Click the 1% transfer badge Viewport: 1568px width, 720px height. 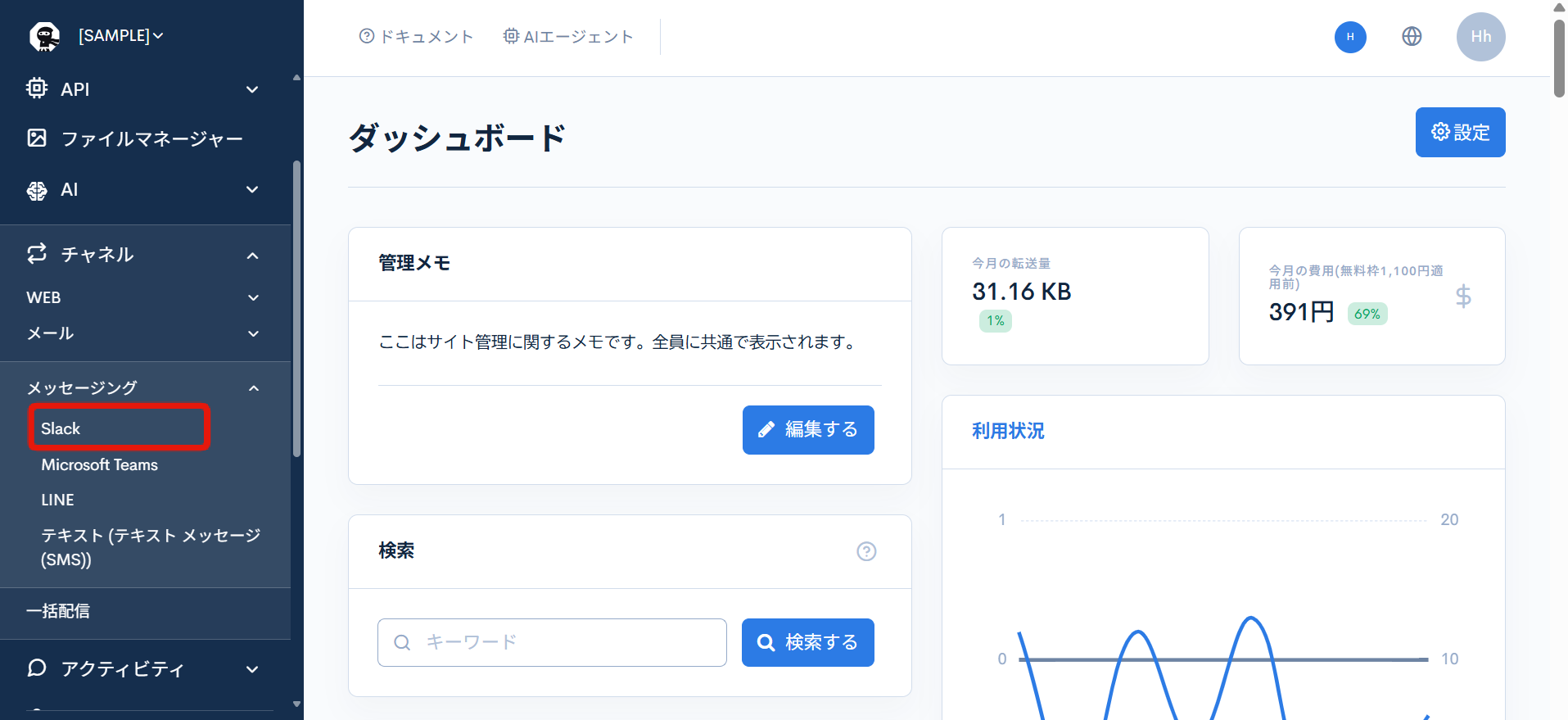click(x=996, y=320)
